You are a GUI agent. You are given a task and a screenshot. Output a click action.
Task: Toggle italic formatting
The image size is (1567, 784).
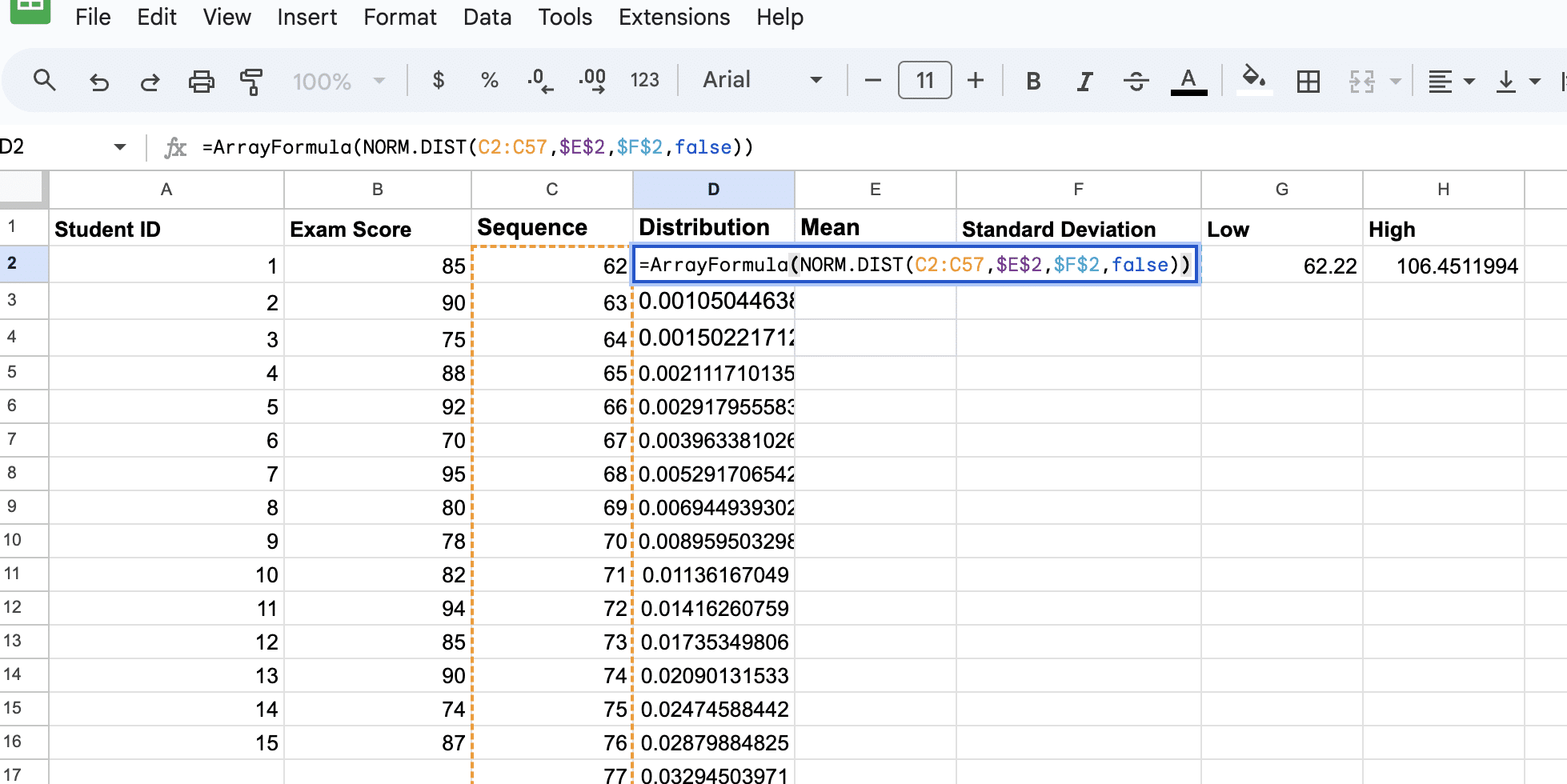point(1084,81)
